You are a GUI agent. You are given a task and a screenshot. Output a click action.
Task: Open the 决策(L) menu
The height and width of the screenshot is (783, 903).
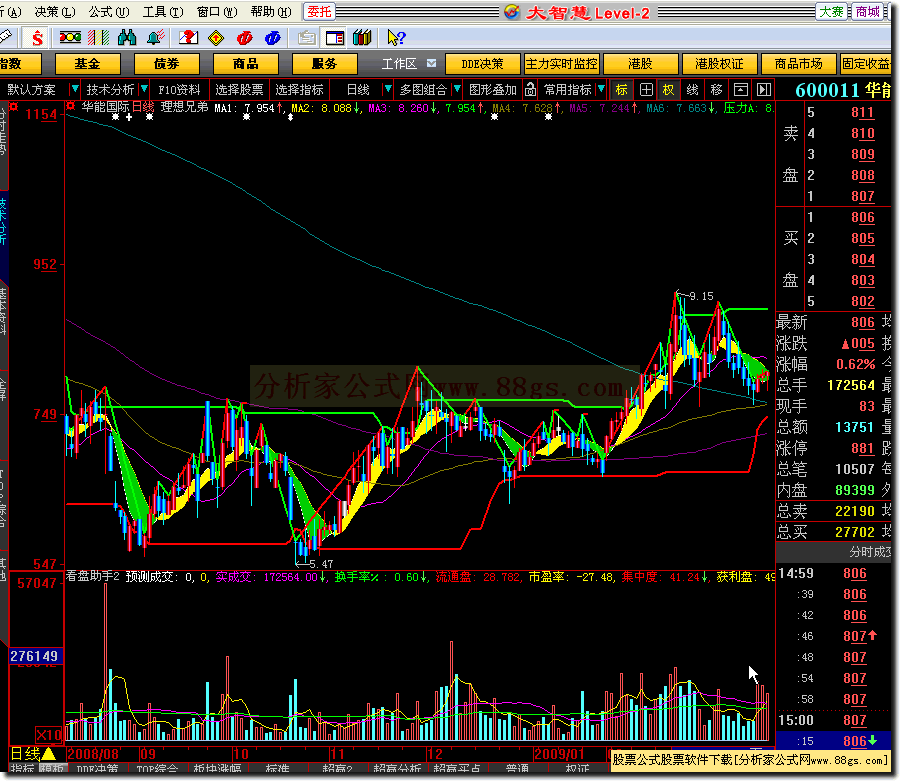point(55,12)
